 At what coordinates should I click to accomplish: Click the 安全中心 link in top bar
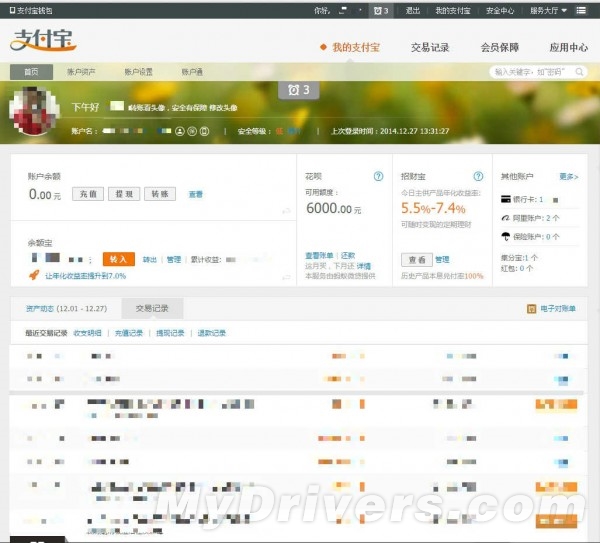point(500,10)
